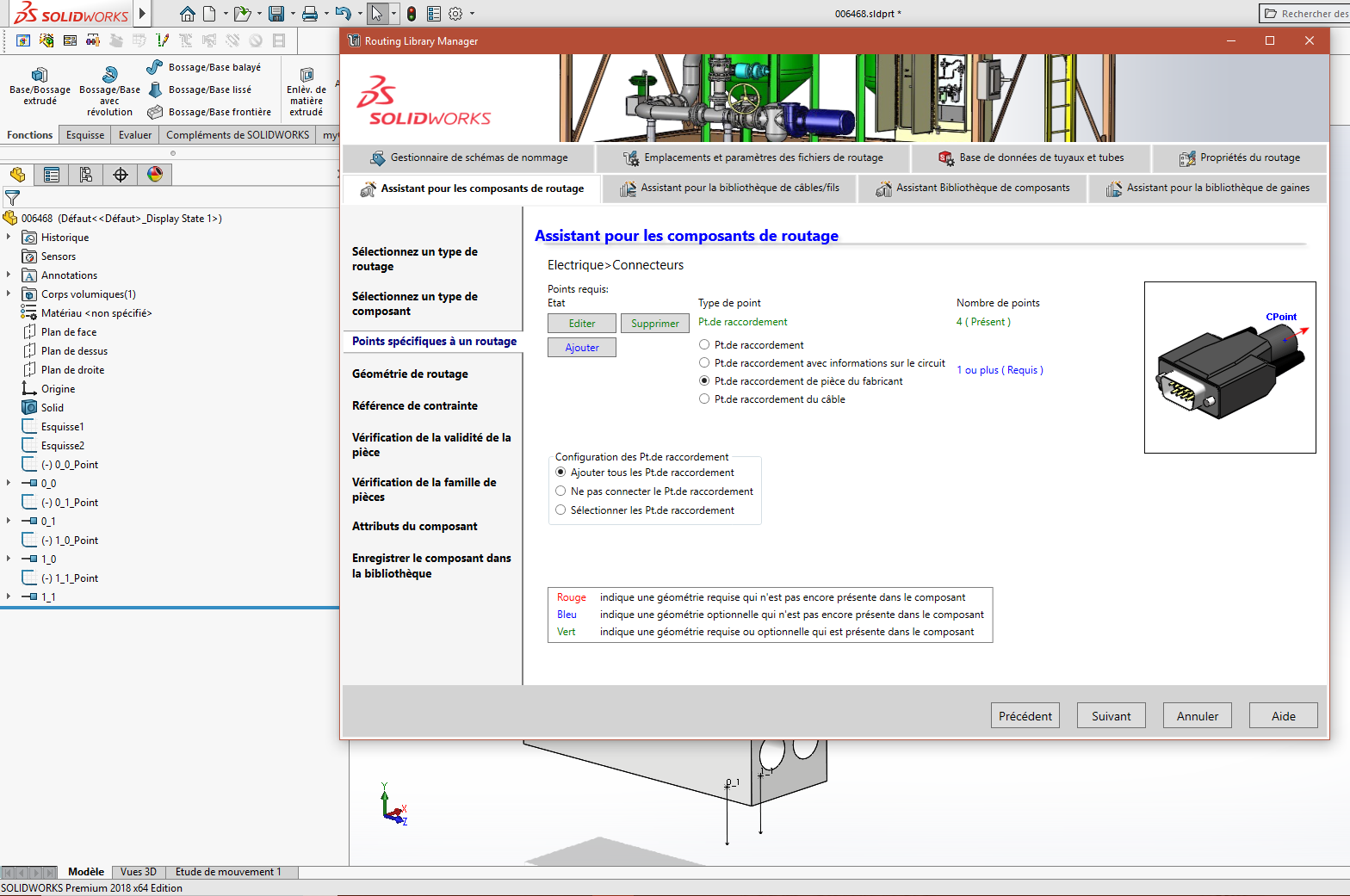The height and width of the screenshot is (896, 1350).
Task: Switch to Etude de mouvement 1 tab
Action: 228,872
